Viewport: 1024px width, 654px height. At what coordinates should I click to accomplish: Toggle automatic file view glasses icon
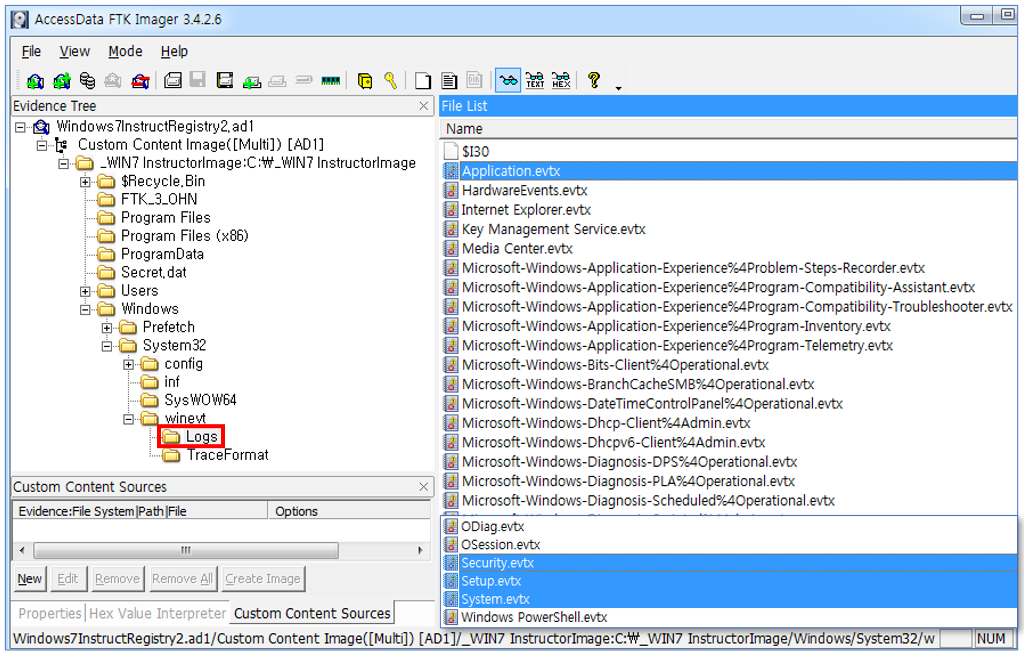tap(507, 81)
